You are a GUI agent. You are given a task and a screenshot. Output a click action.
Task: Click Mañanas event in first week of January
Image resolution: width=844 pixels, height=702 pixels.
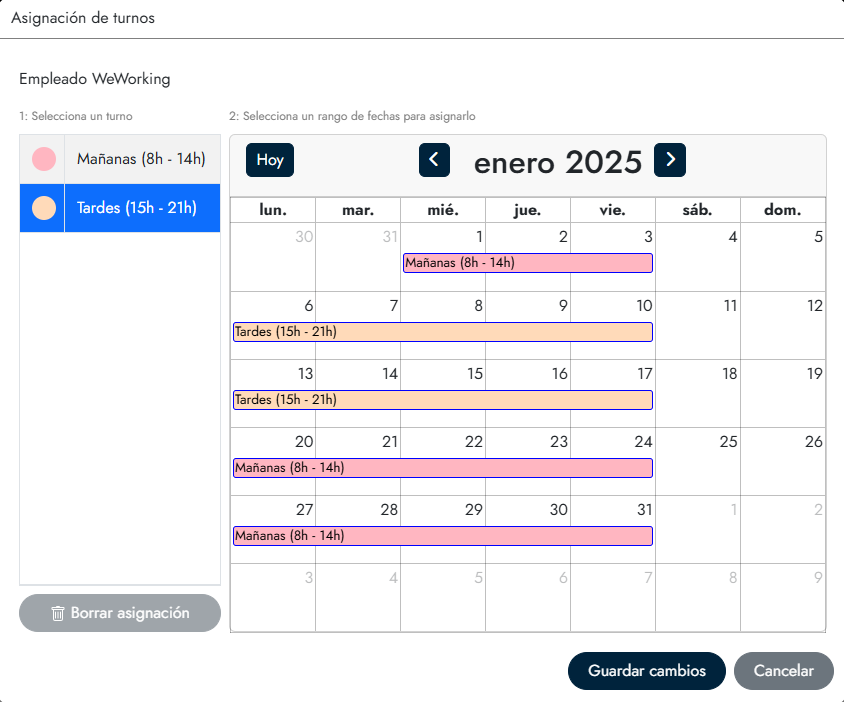click(x=528, y=263)
